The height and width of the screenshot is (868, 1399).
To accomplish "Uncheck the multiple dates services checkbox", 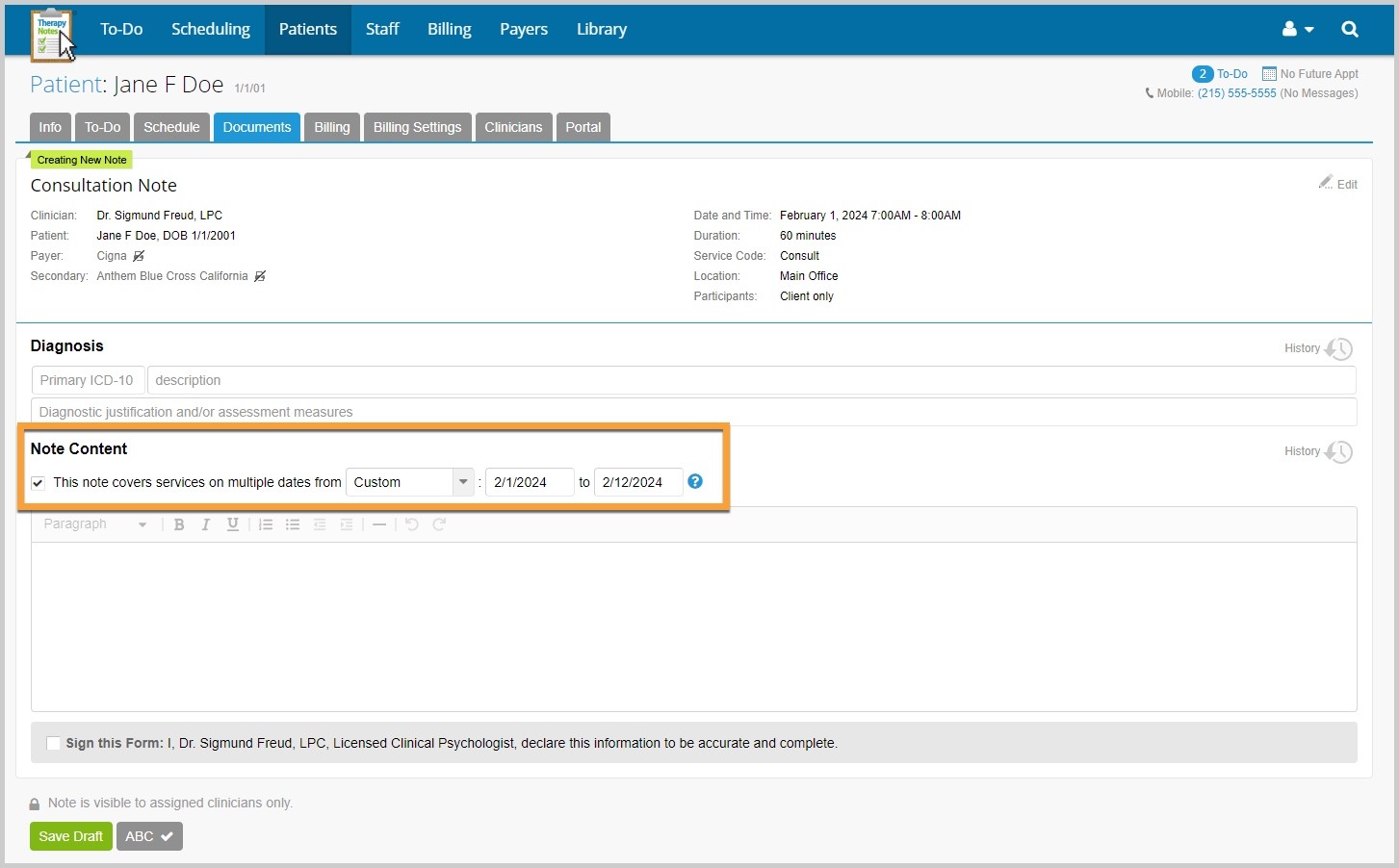I will point(37,482).
